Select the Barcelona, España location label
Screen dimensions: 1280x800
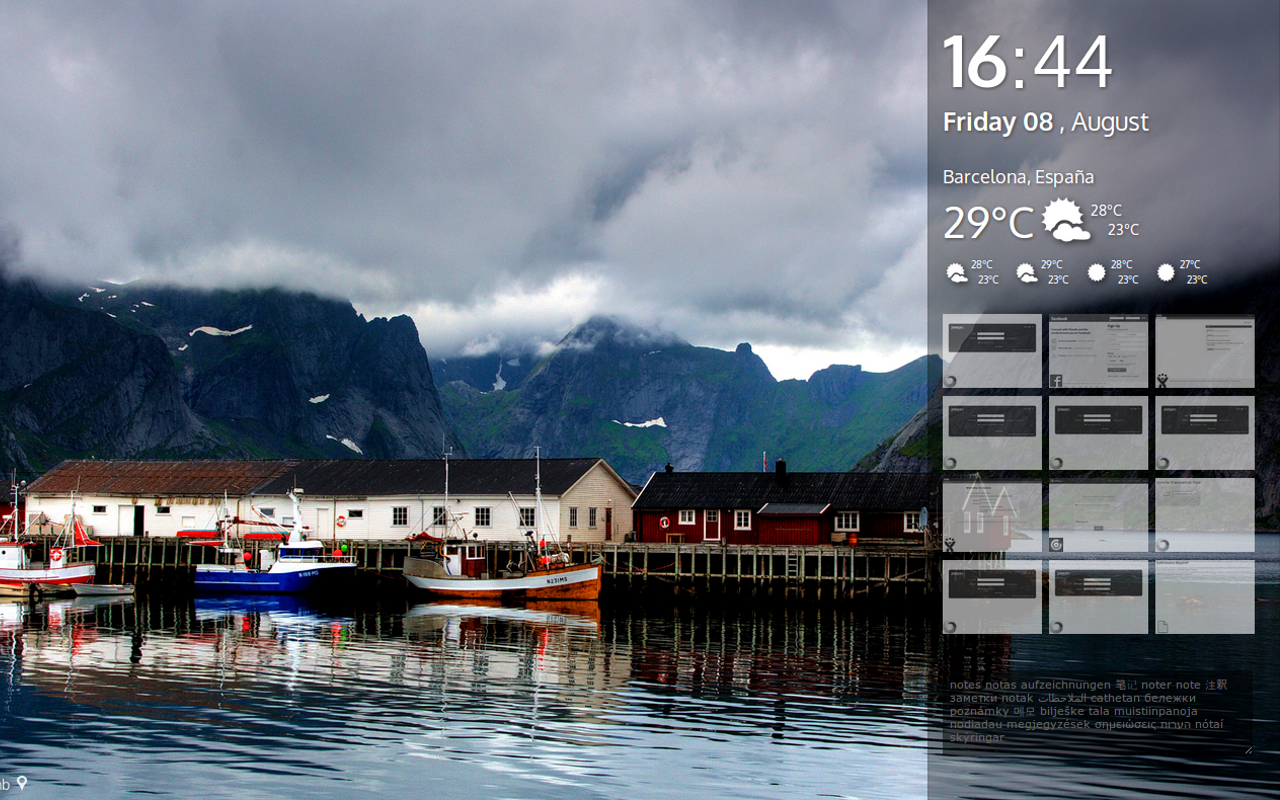point(1019,176)
